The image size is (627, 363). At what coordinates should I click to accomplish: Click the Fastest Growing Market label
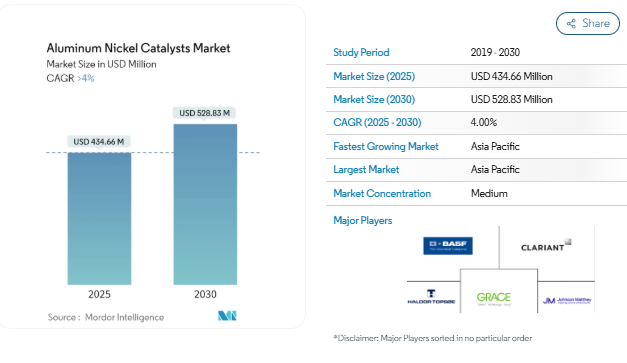pos(386,147)
